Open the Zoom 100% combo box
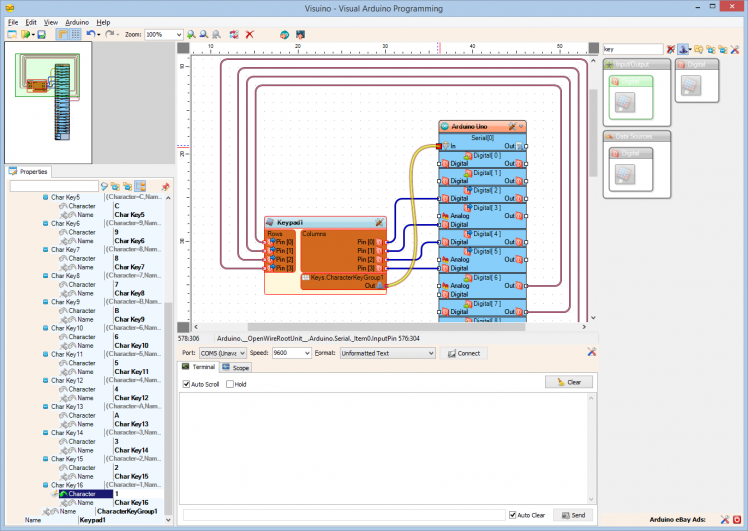This screenshot has width=748, height=531. pos(164,34)
